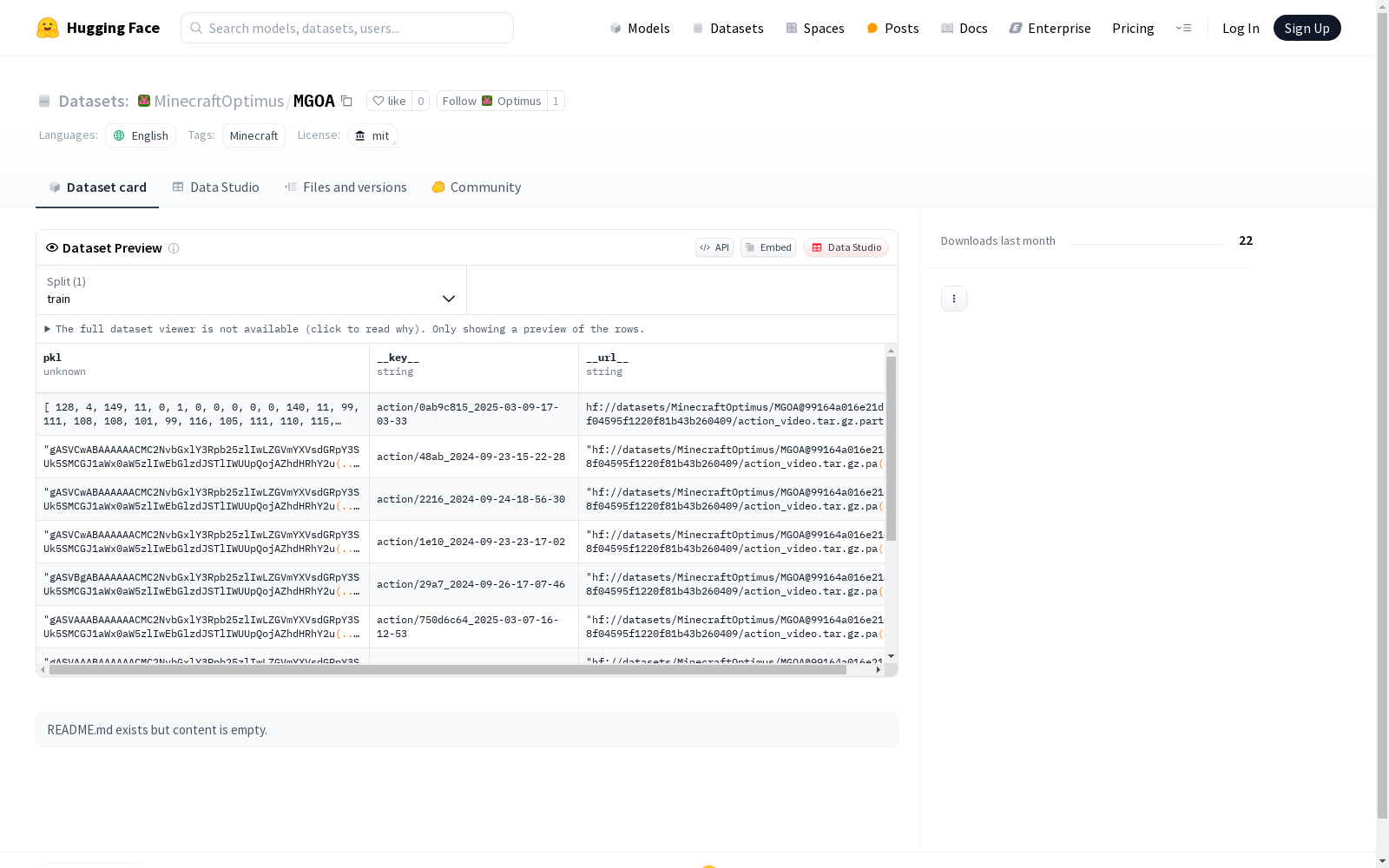This screenshot has height=868, width=1389.
Task: Go to Datasets in top navigation
Action: pos(727,28)
